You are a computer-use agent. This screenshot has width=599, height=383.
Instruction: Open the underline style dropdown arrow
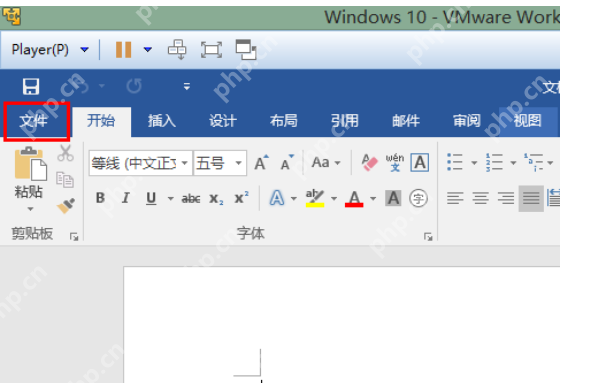tap(170, 199)
